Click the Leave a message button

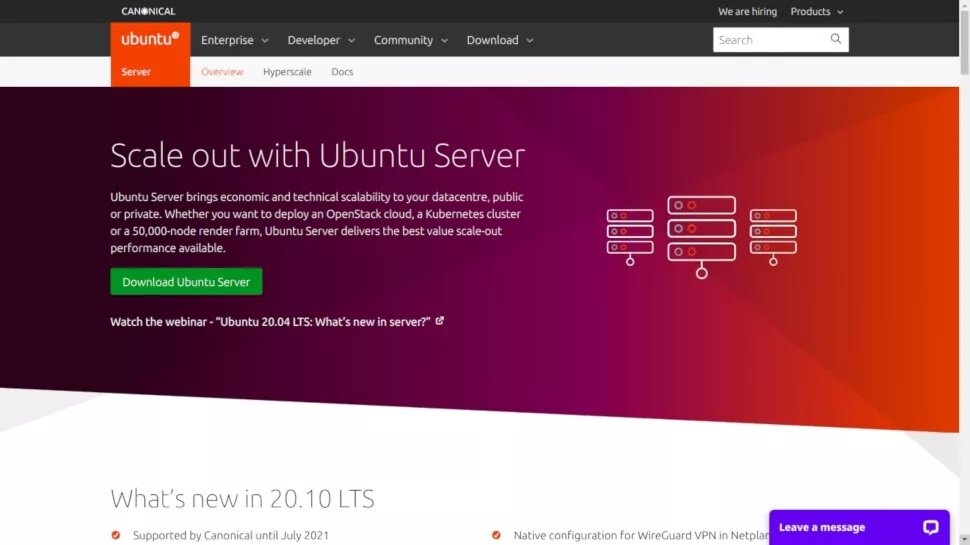click(859, 527)
